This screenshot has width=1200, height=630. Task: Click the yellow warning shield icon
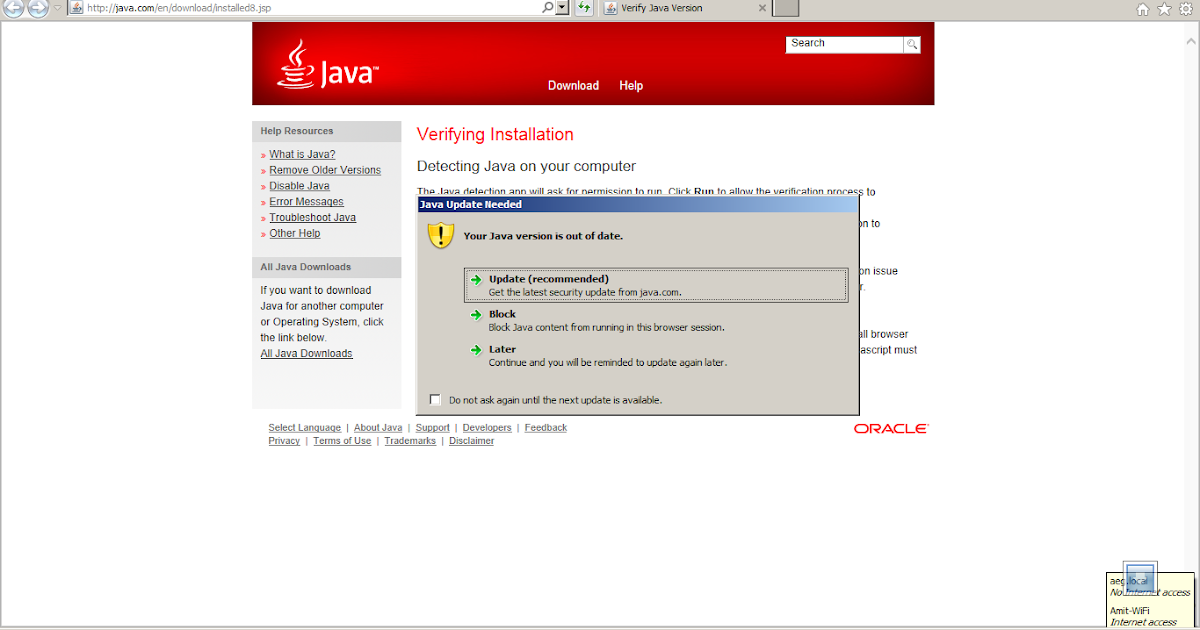coord(441,236)
